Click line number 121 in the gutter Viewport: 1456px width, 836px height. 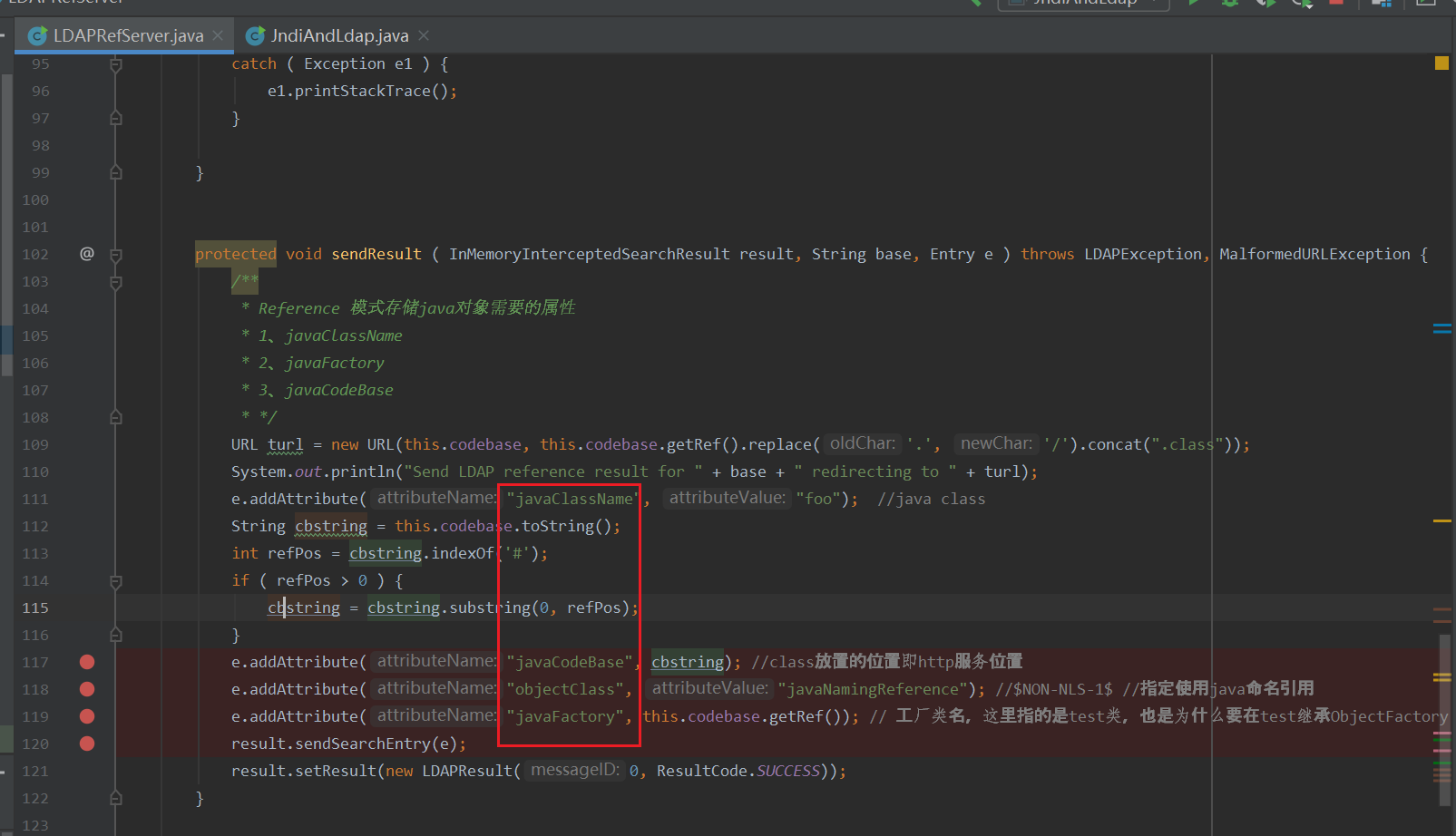[x=35, y=771]
